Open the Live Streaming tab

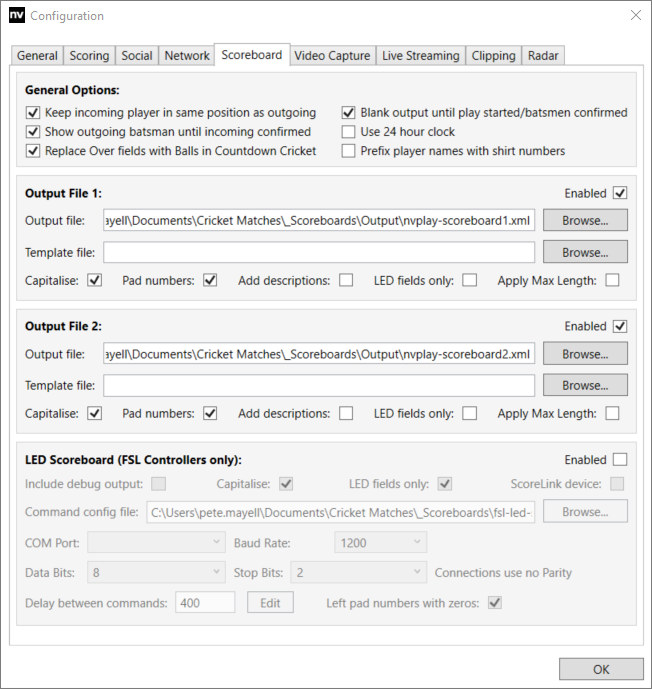point(421,56)
